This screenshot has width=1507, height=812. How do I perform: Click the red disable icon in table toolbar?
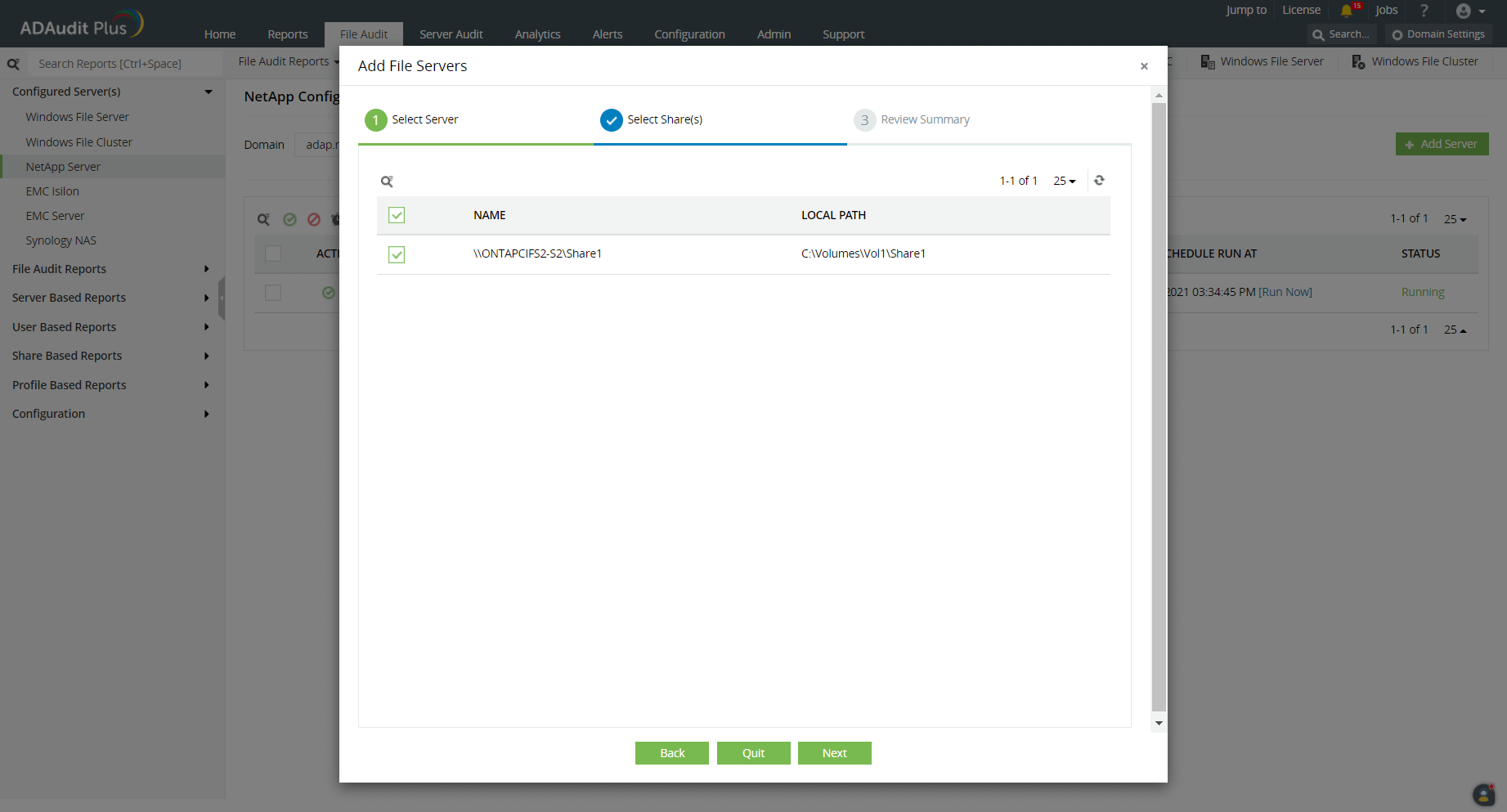tap(314, 219)
